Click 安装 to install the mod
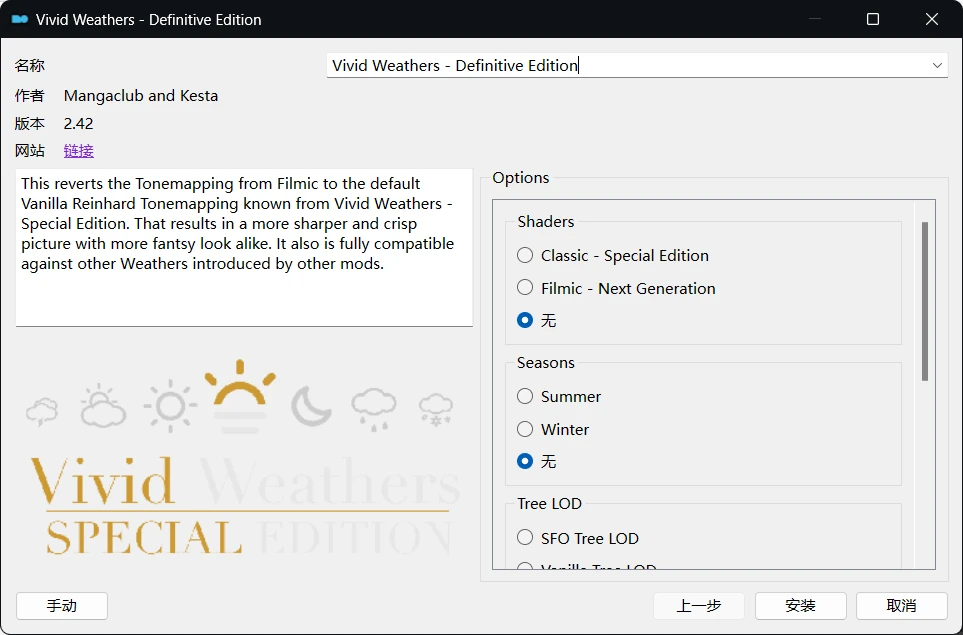Viewport: 963px width, 635px height. (800, 606)
